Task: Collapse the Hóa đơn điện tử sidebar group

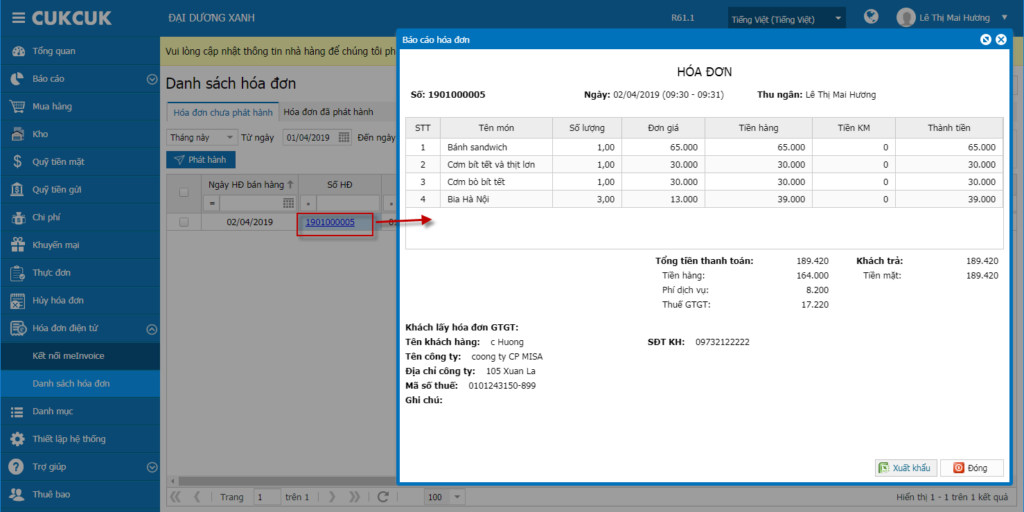Action: pyautogui.click(x=152, y=330)
